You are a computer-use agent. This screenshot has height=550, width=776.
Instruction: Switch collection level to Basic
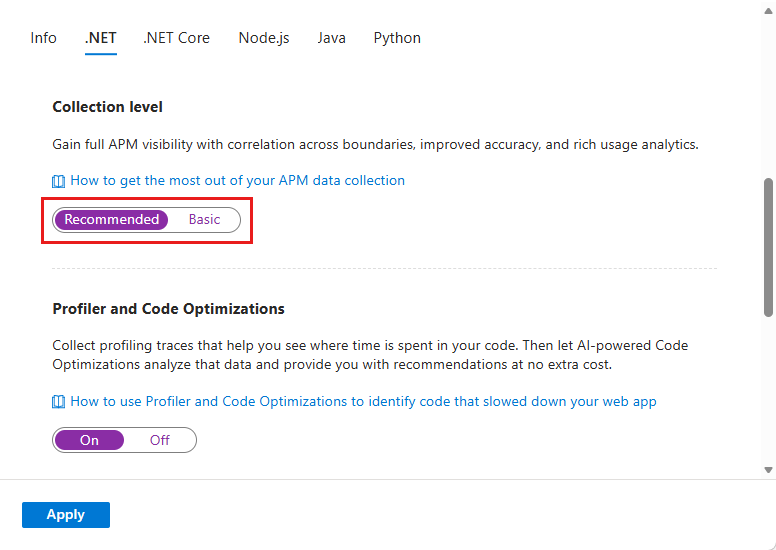204,220
